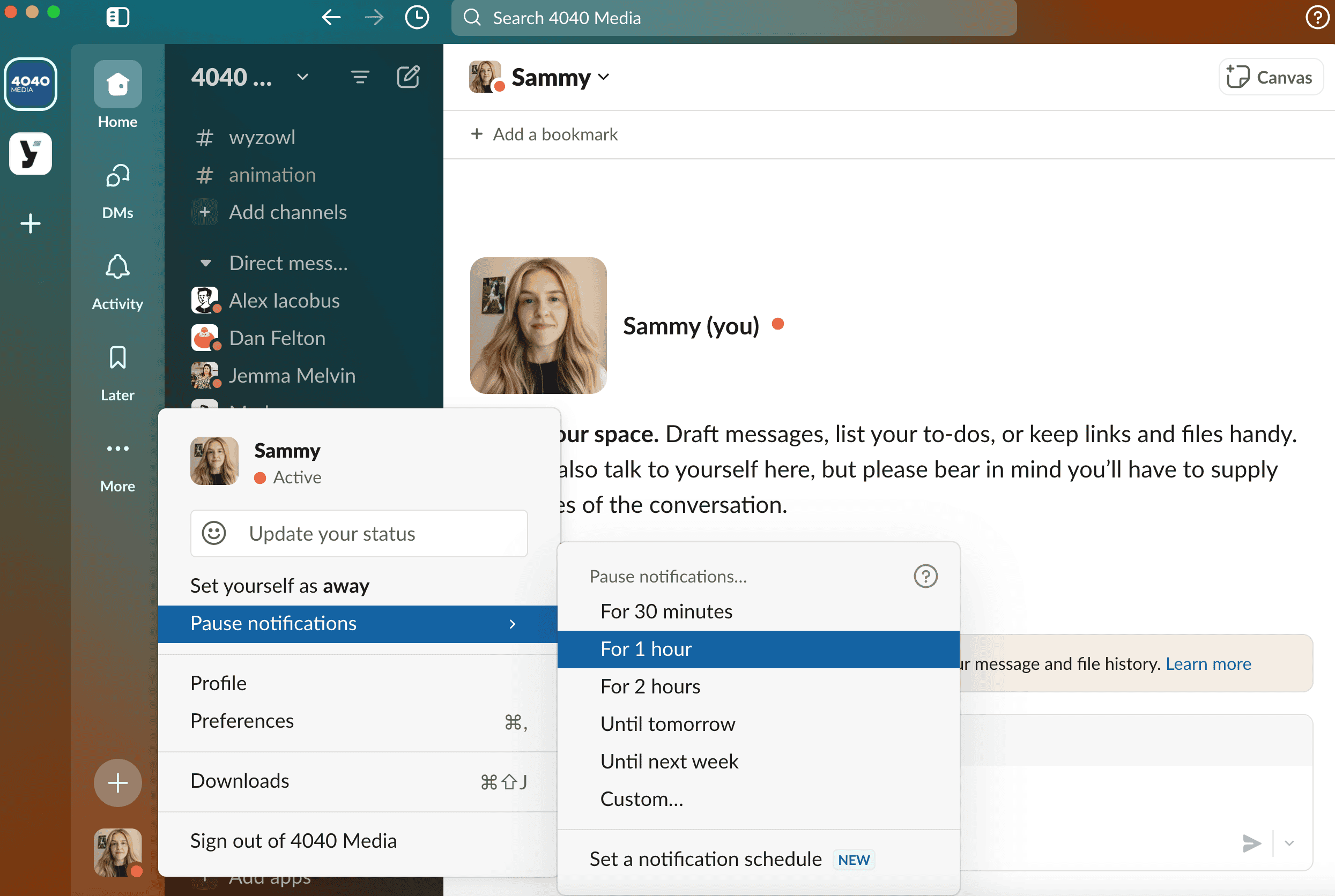Click the channel filter icon
1335x896 pixels.
[x=360, y=77]
